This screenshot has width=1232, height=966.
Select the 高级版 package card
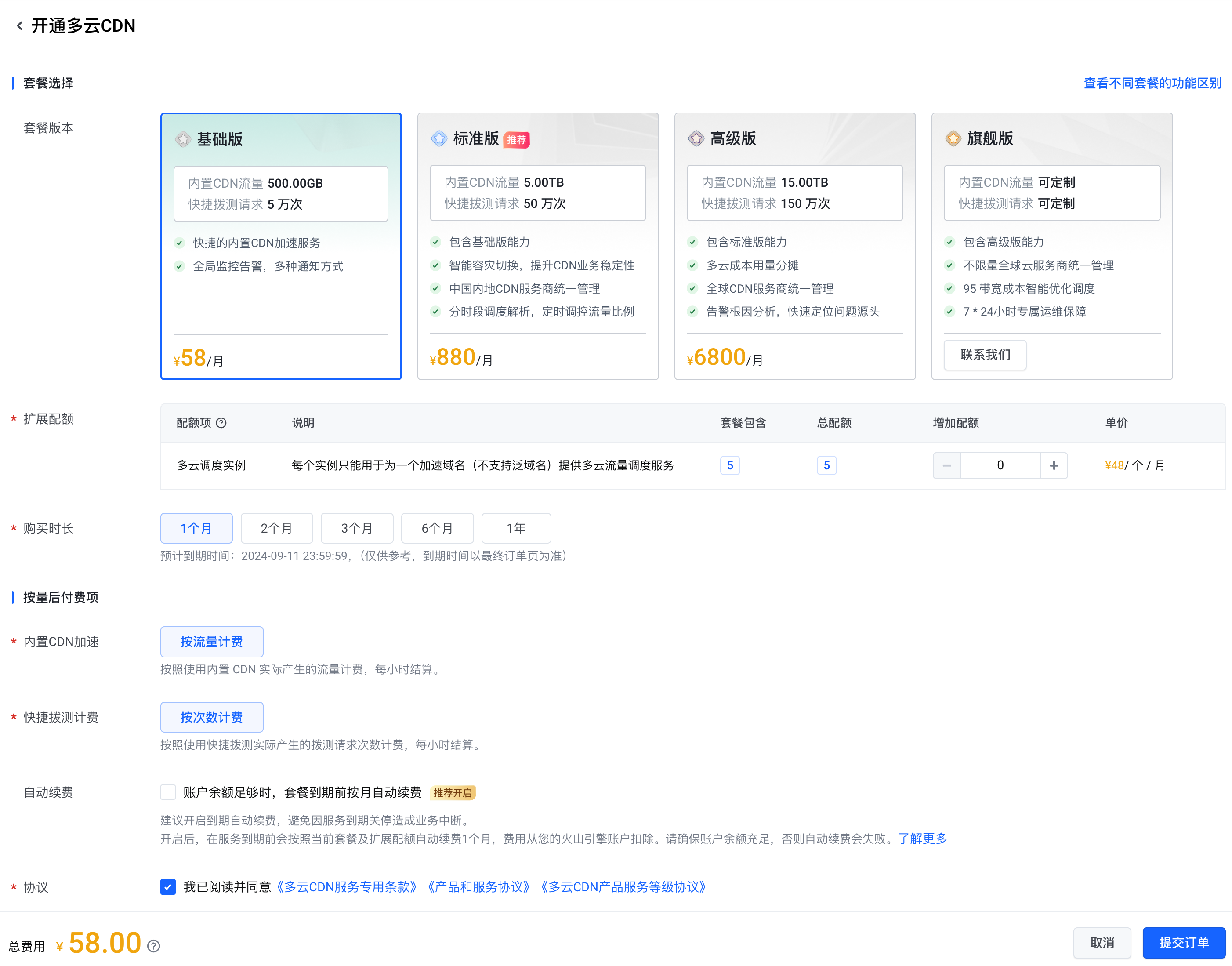click(x=795, y=247)
